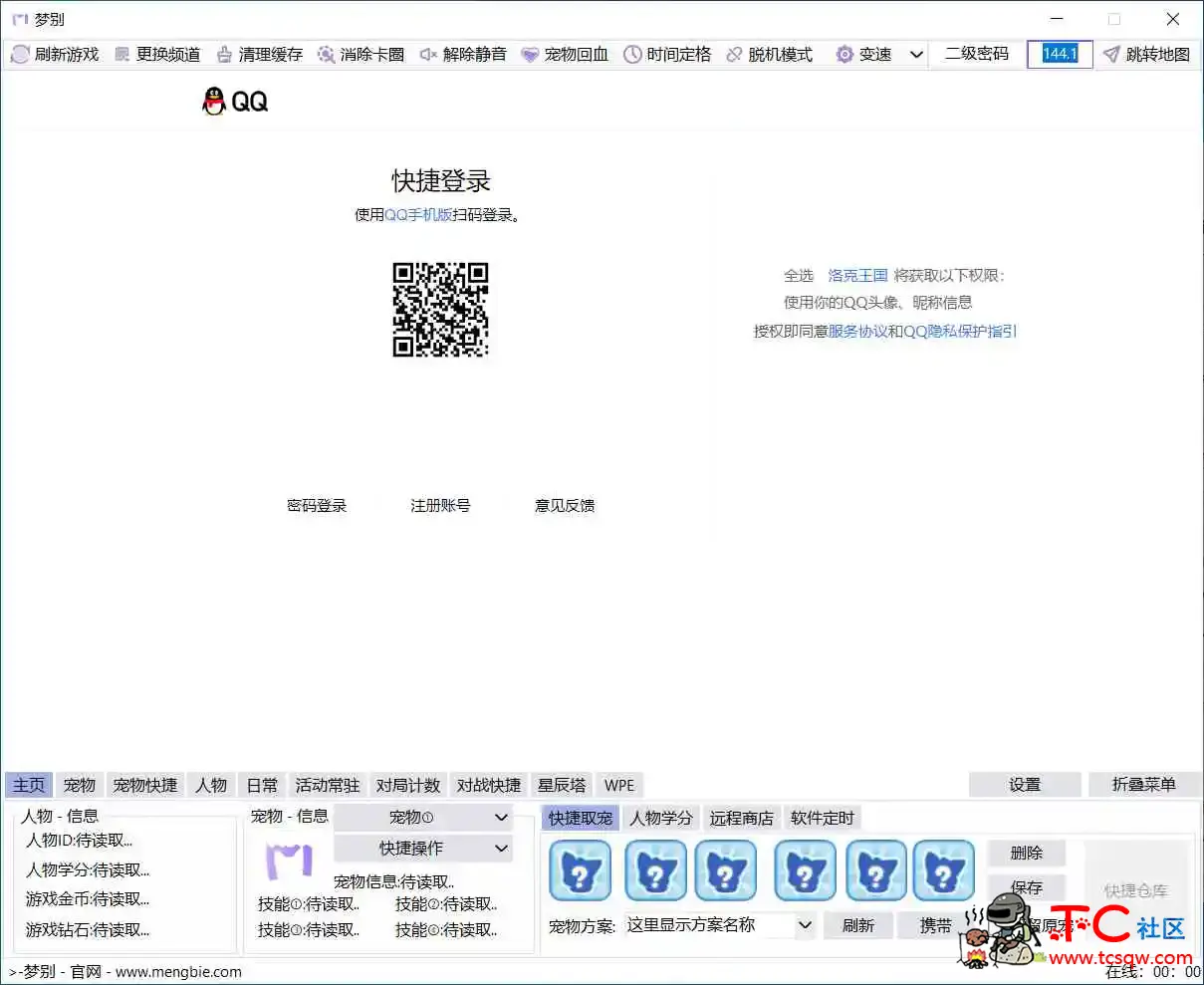Select the 更换频道 change channel icon
This screenshot has width=1204, height=985.
[x=120, y=55]
